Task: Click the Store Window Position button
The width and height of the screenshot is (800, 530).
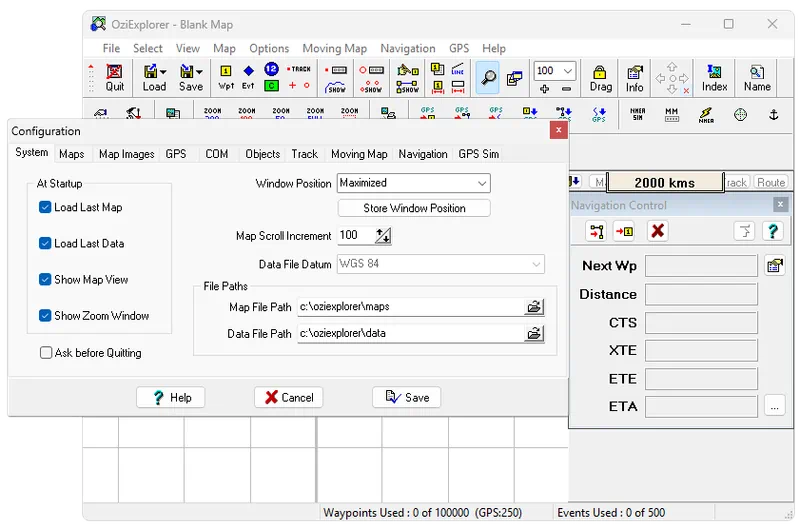Action: click(414, 208)
